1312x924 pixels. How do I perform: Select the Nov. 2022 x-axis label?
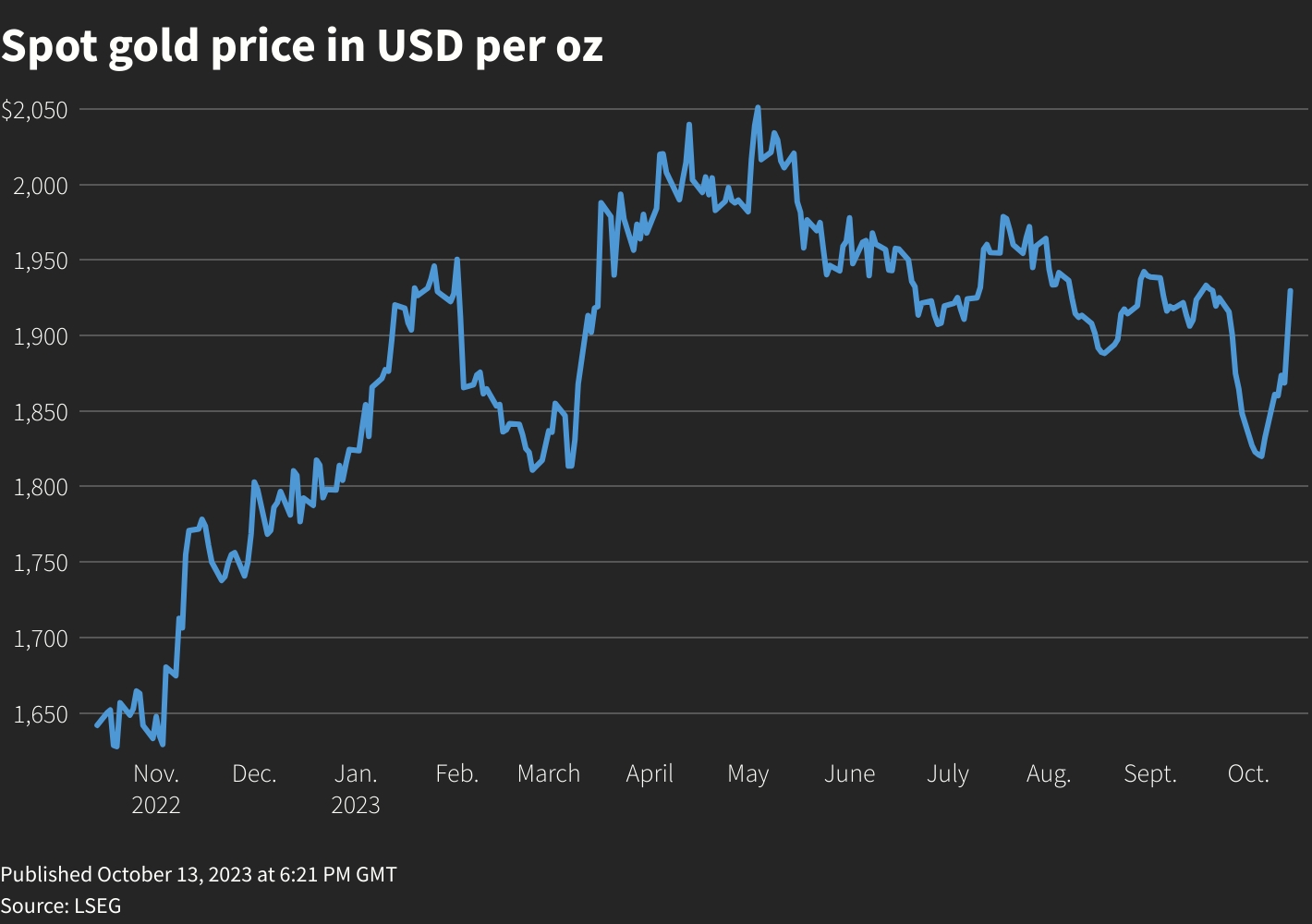point(156,788)
